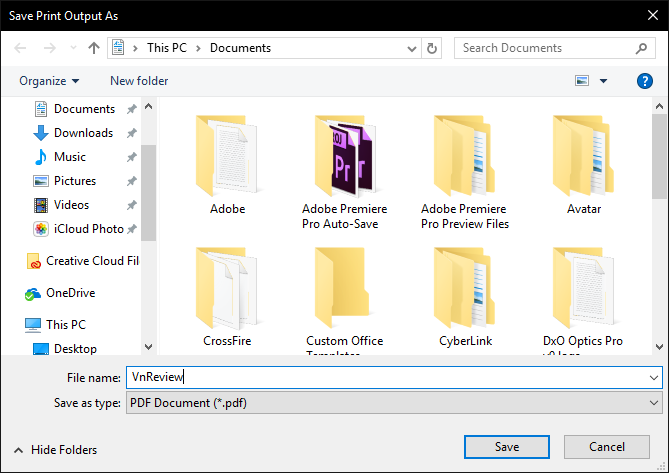The image size is (669, 473).
Task: Expand the File name history dropdown arrow
Action: coord(654,378)
